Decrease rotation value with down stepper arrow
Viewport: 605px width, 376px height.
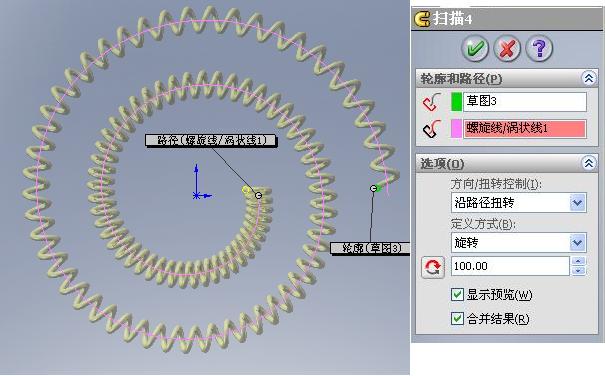(x=578, y=271)
